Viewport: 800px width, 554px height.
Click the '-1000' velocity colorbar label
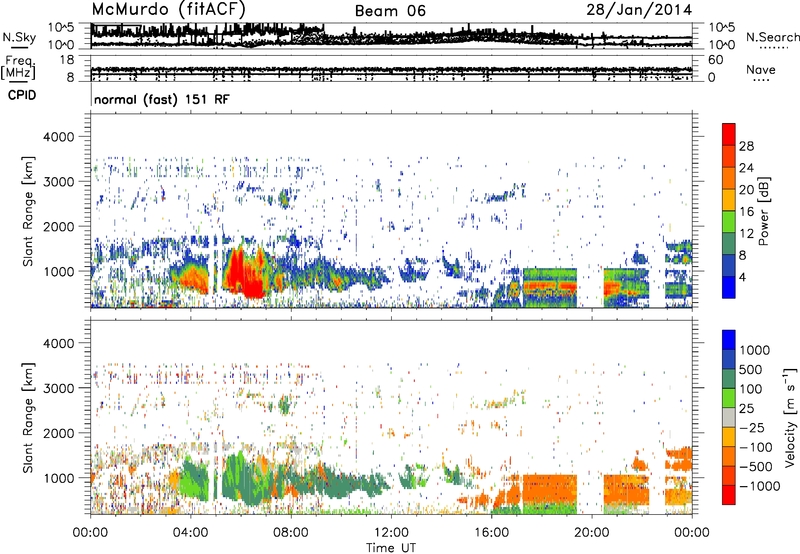760,486
